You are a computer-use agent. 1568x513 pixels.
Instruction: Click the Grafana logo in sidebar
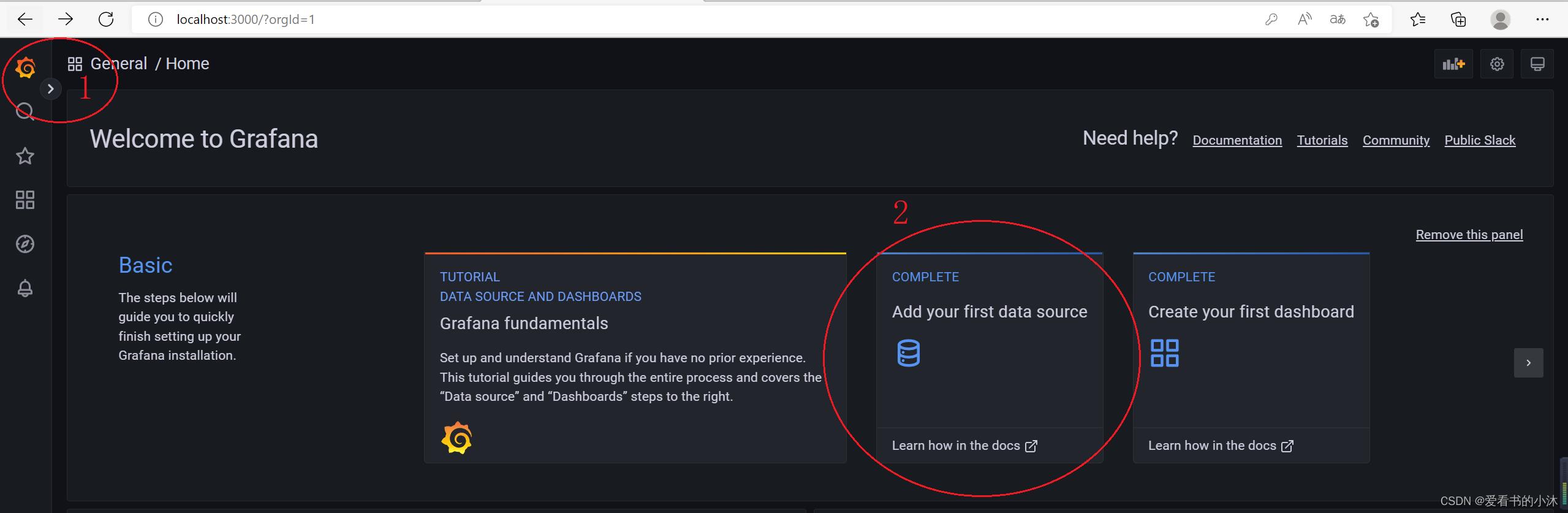25,67
